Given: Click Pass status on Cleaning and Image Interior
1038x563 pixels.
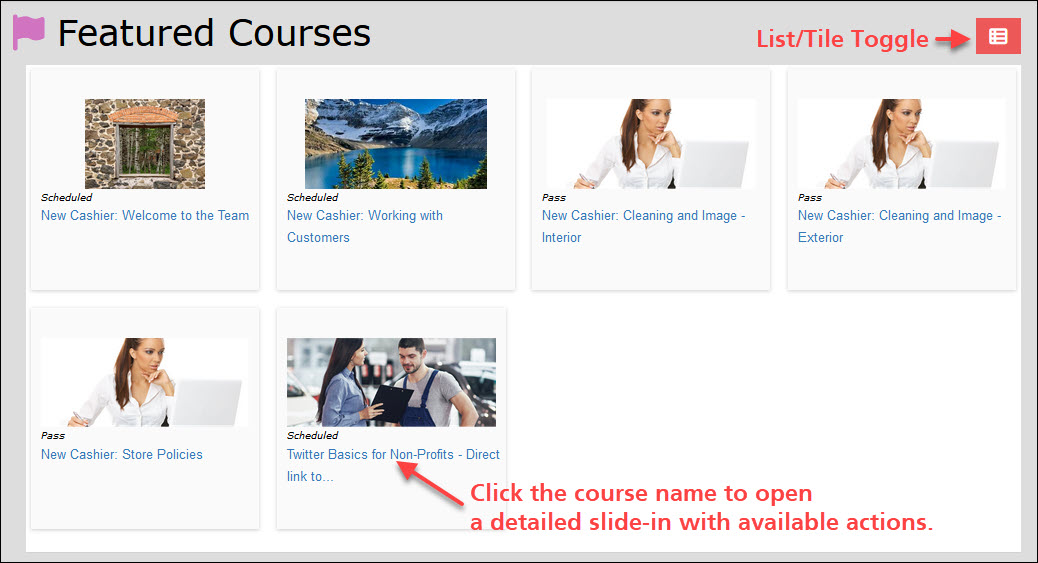Looking at the screenshot, I should (x=554, y=198).
